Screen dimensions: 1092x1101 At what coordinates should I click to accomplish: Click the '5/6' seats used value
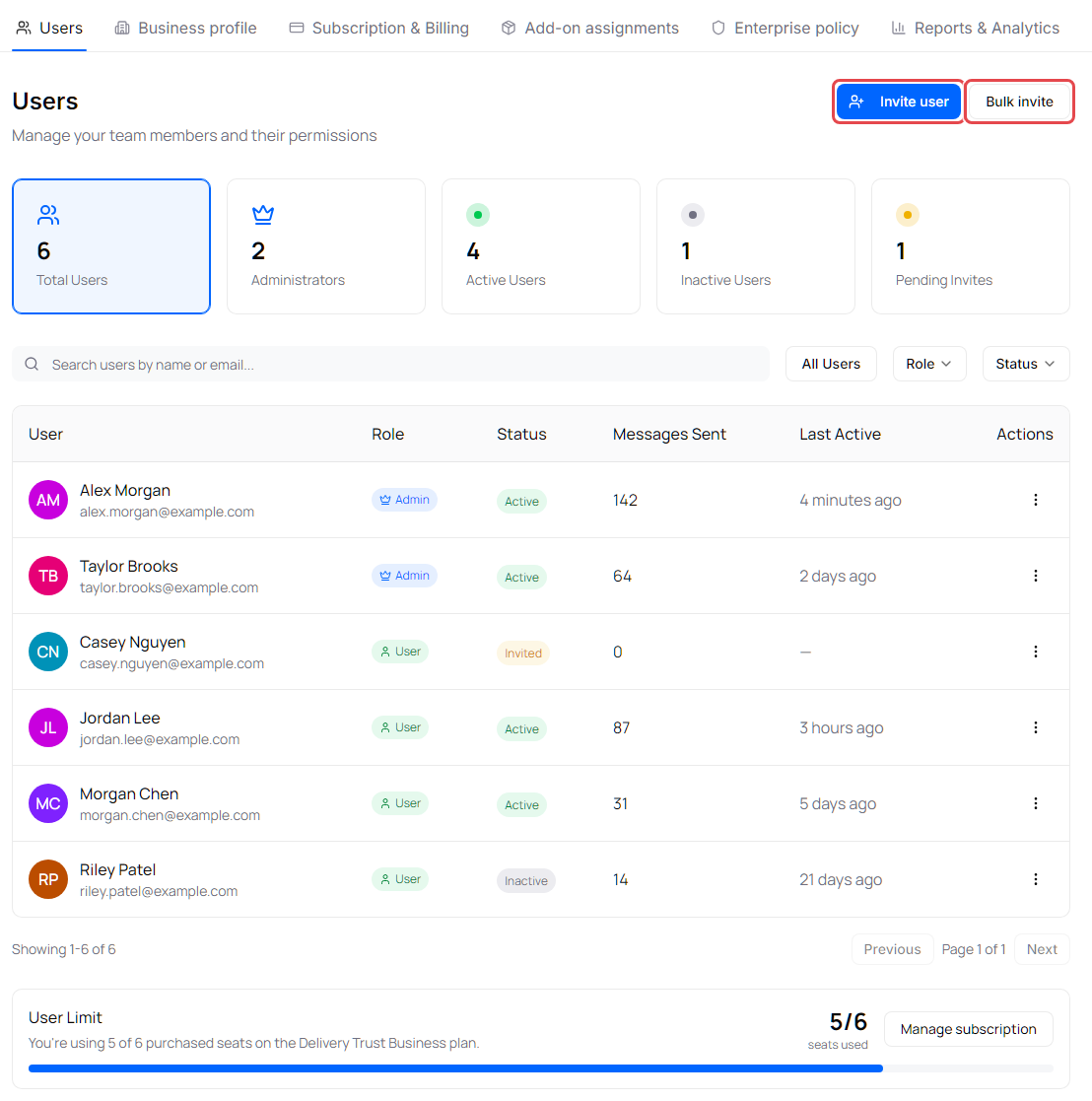click(x=848, y=1021)
